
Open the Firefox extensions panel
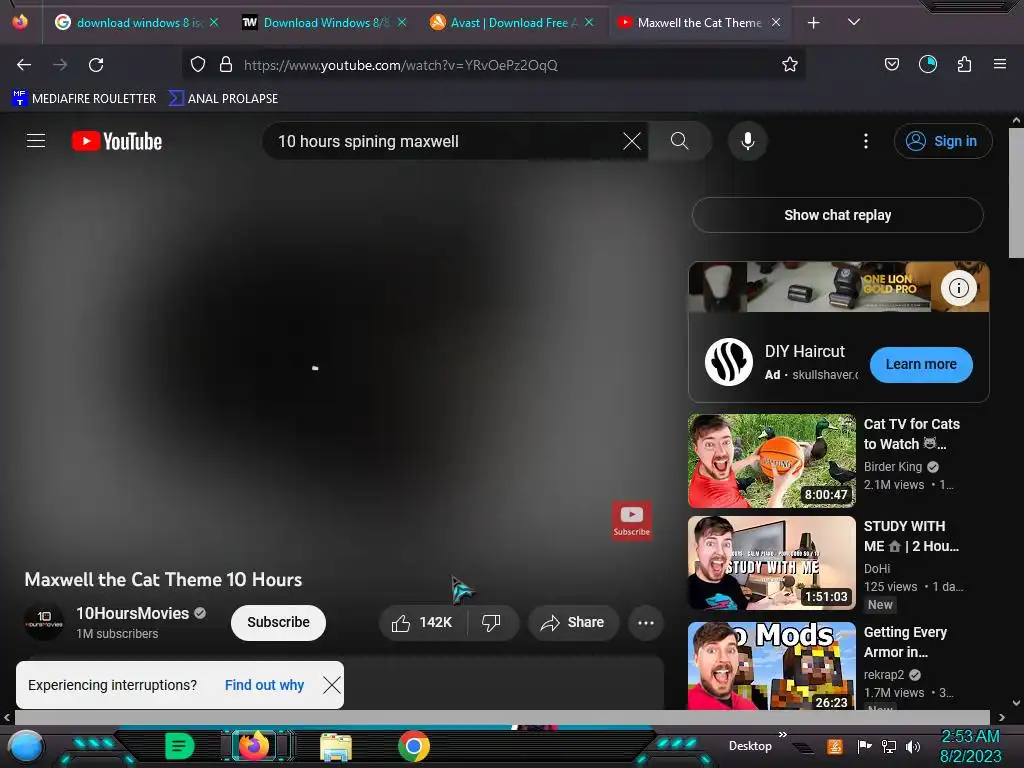964,64
